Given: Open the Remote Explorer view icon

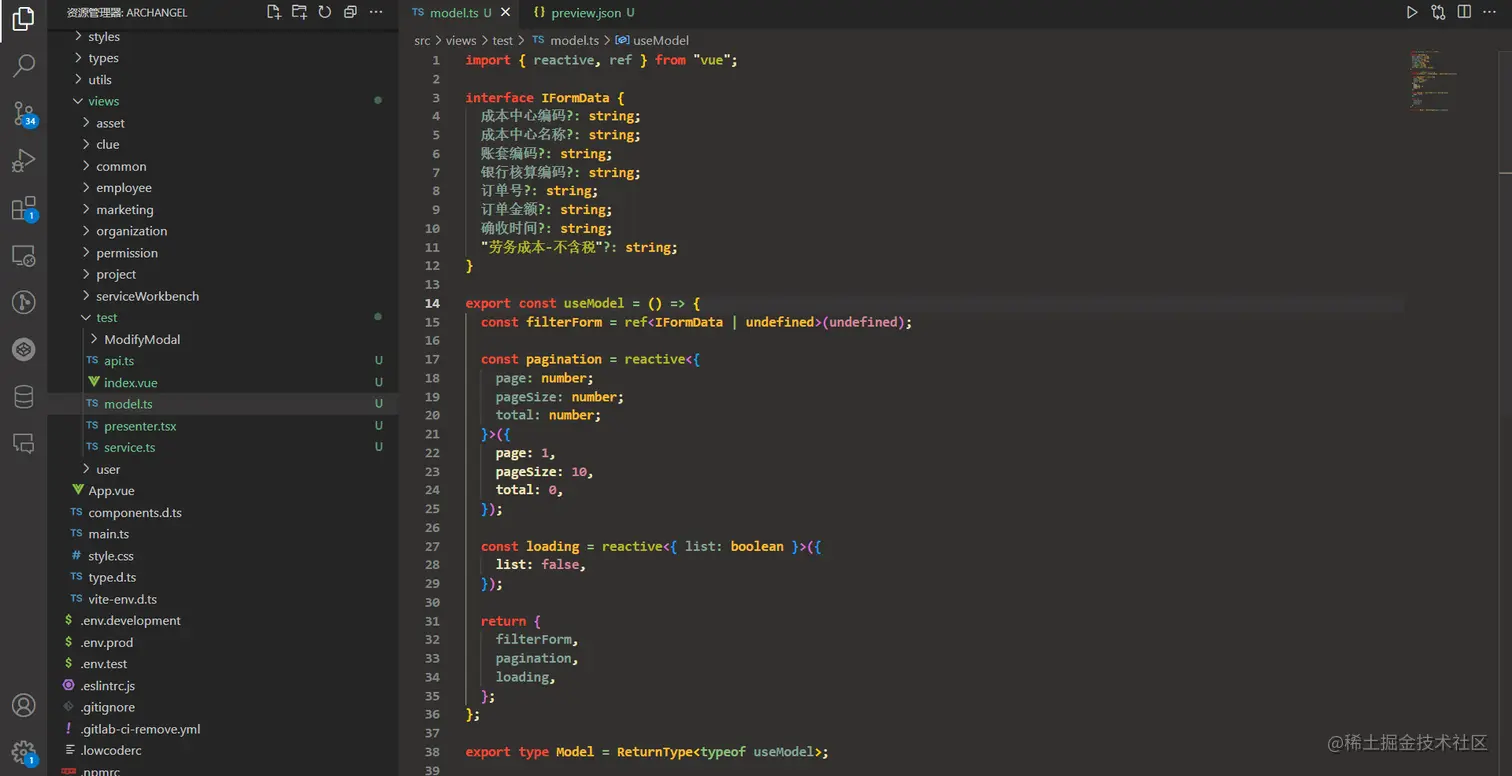Looking at the screenshot, I should coord(23,256).
